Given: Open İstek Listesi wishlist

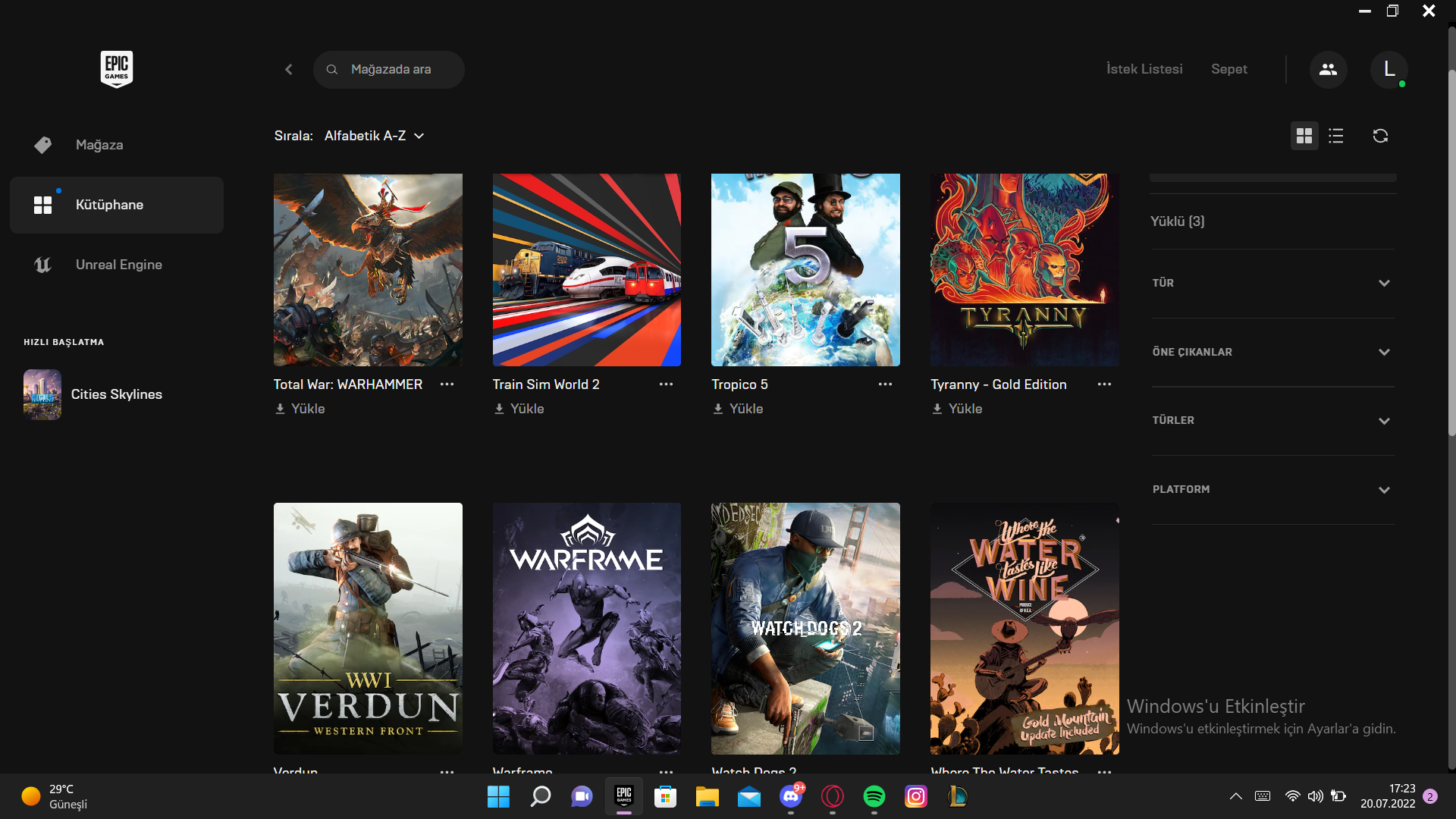Looking at the screenshot, I should [1144, 69].
